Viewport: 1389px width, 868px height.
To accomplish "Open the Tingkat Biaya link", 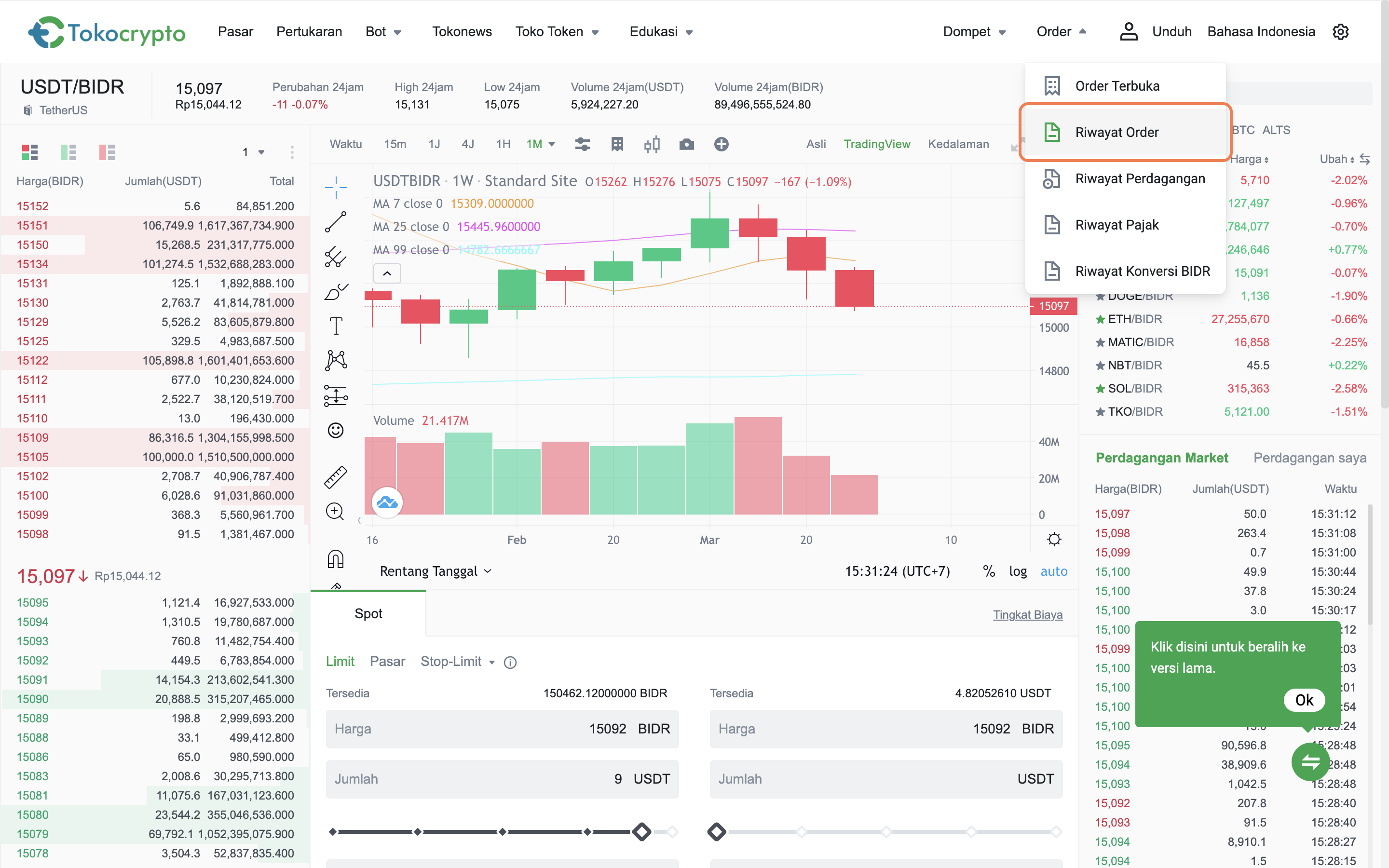I will point(1027,614).
